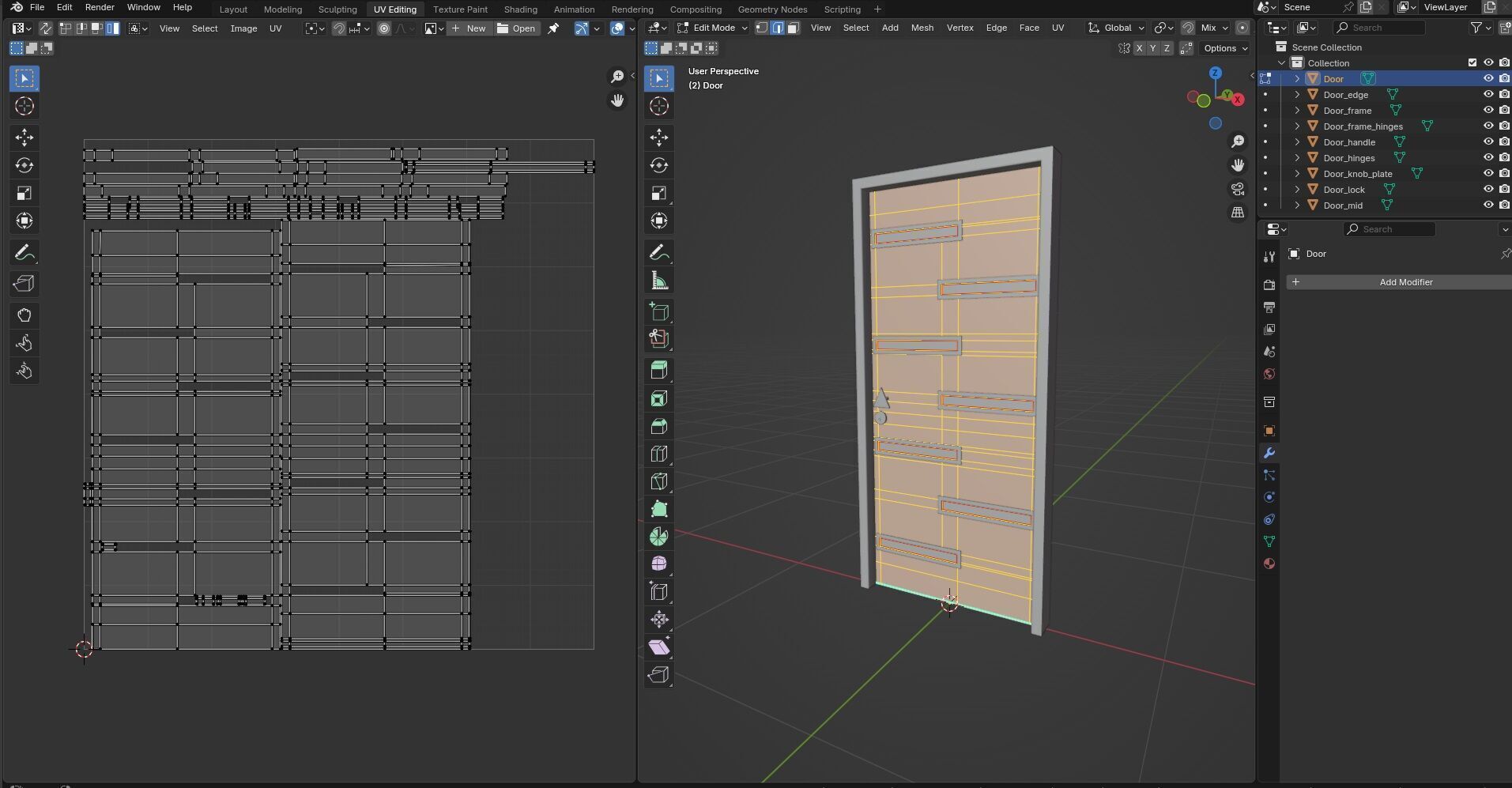Select the Grab tool in the UV editor
The image size is (1512, 788).
tap(24, 315)
